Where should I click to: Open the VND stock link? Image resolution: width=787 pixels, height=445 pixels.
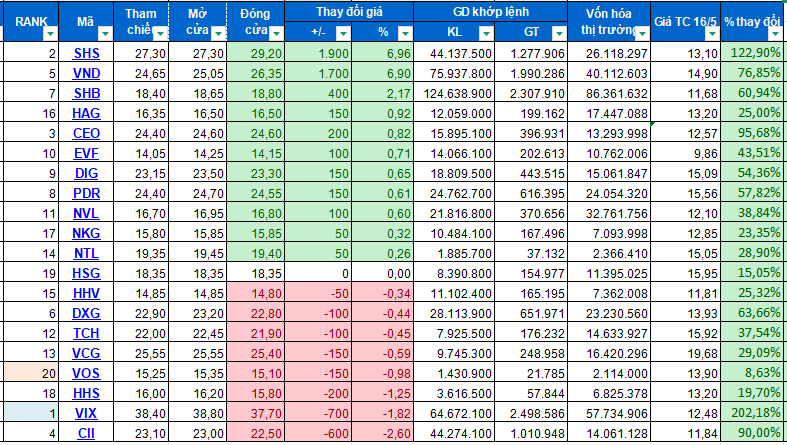coord(86,73)
